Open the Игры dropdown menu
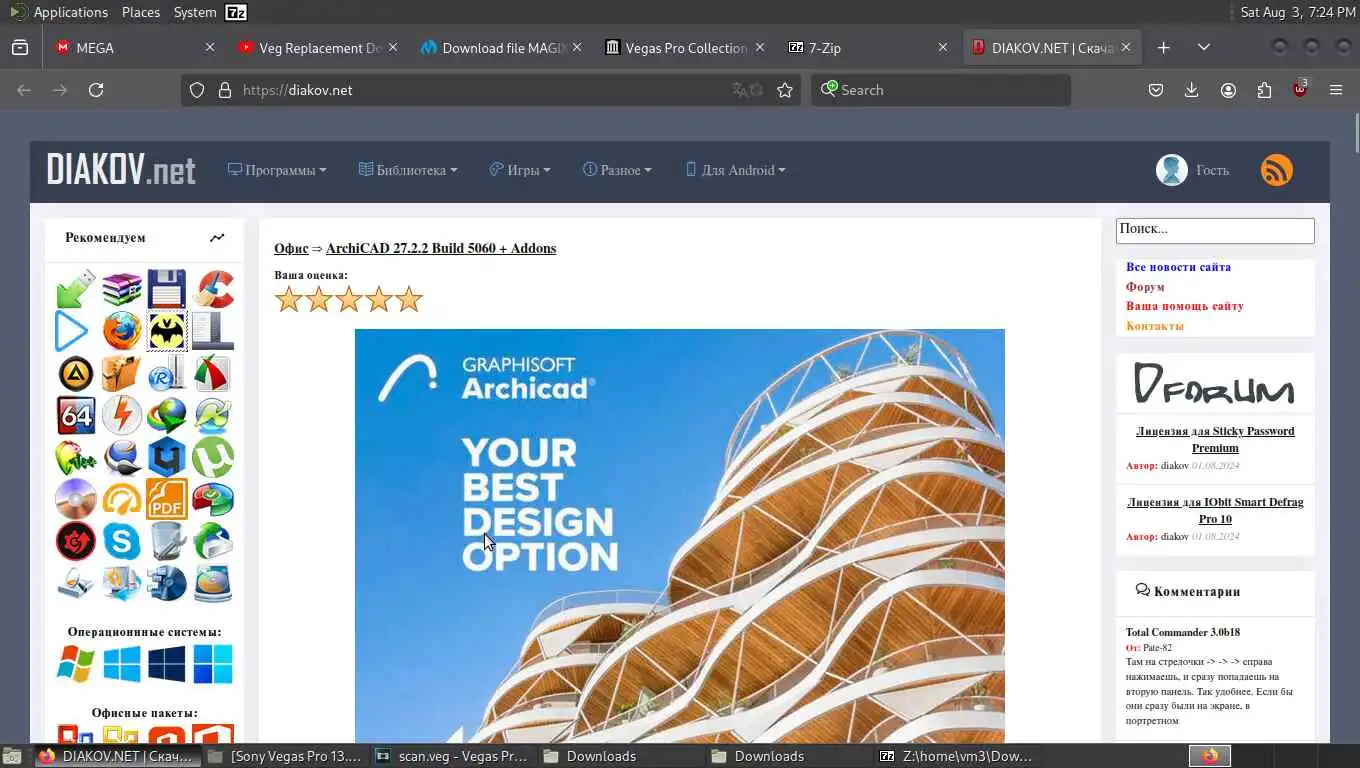Viewport: 1360px width, 768px height. click(520, 170)
